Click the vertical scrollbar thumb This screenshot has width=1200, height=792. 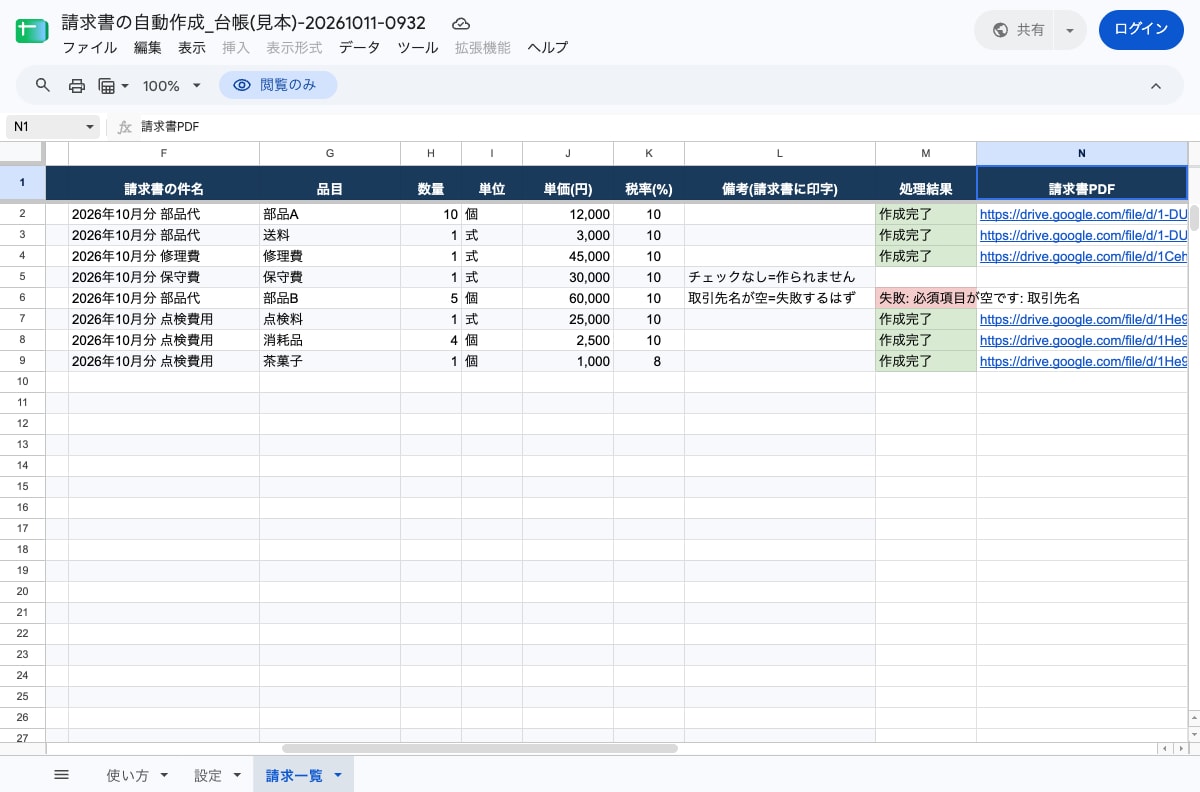click(1194, 218)
